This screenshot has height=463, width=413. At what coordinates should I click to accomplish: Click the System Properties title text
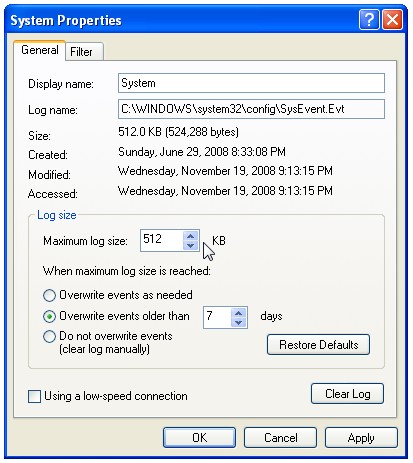click(66, 21)
